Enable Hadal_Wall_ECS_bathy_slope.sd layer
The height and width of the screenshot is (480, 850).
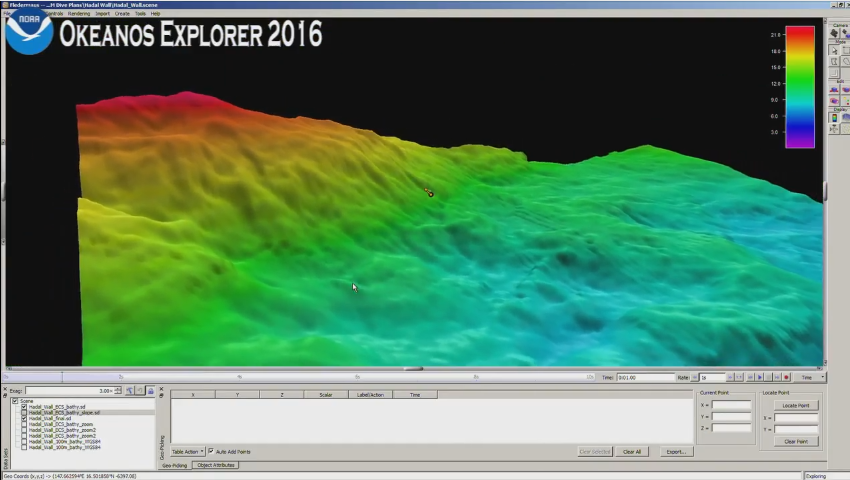[24, 413]
